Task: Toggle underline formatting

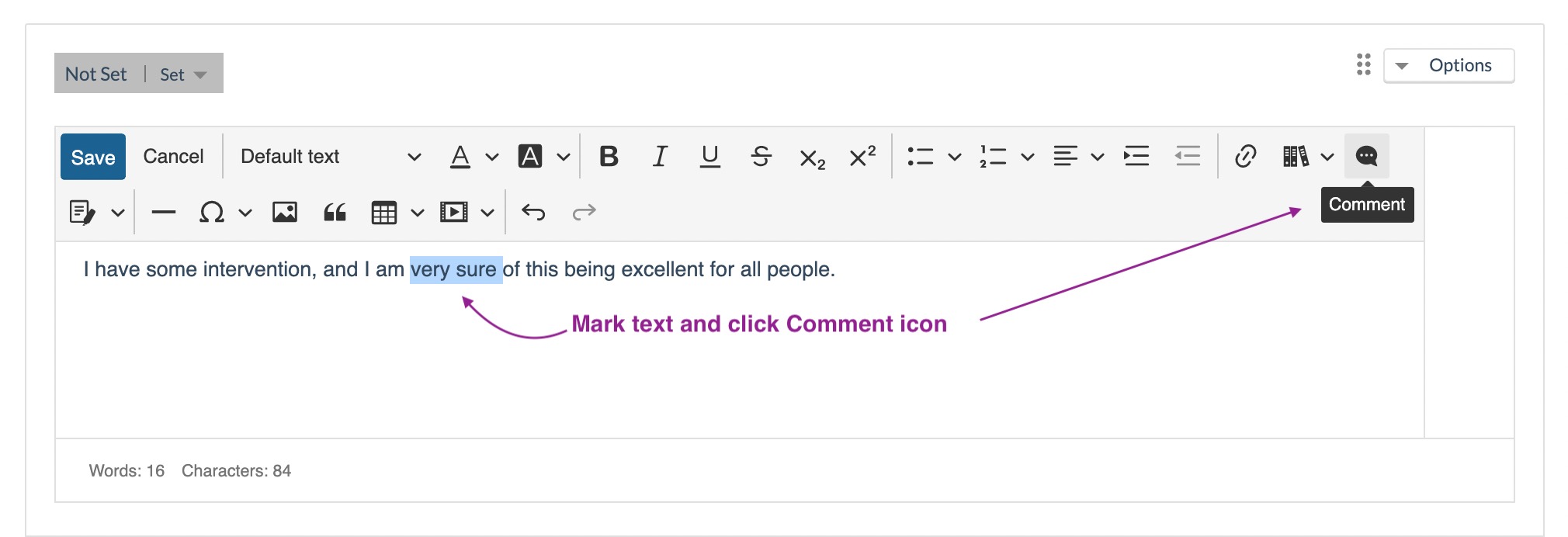Action: [x=709, y=156]
